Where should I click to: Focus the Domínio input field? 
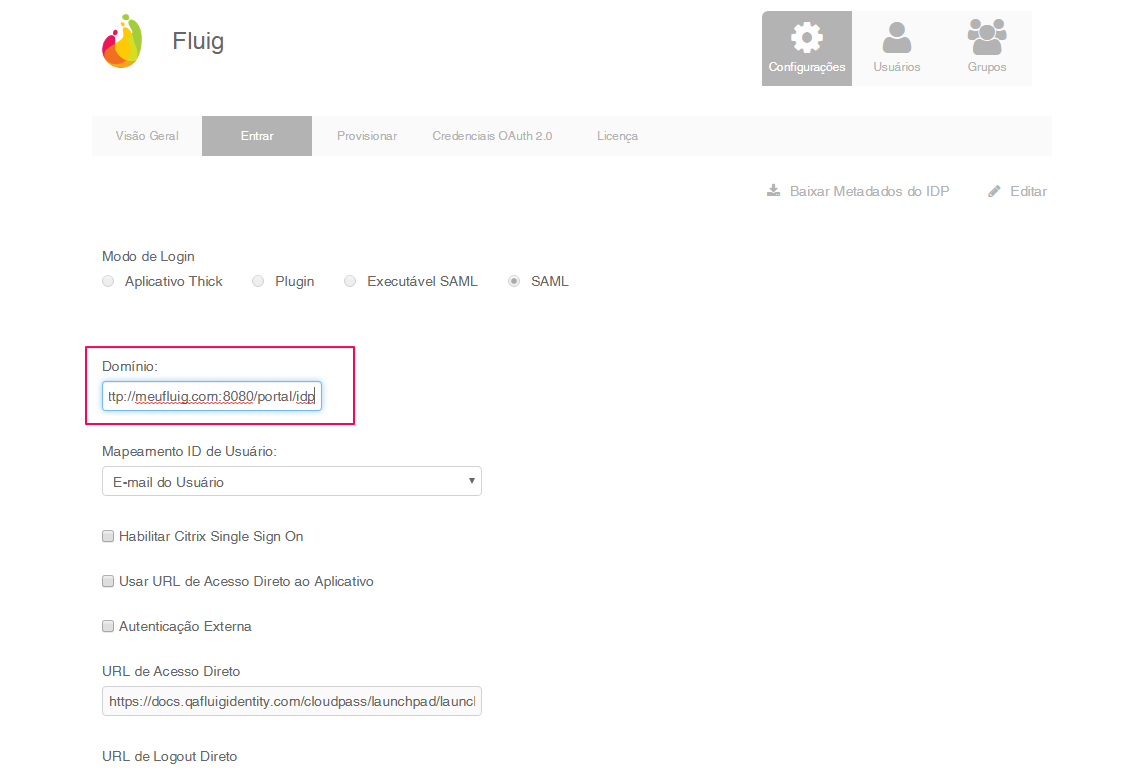[x=211, y=396]
